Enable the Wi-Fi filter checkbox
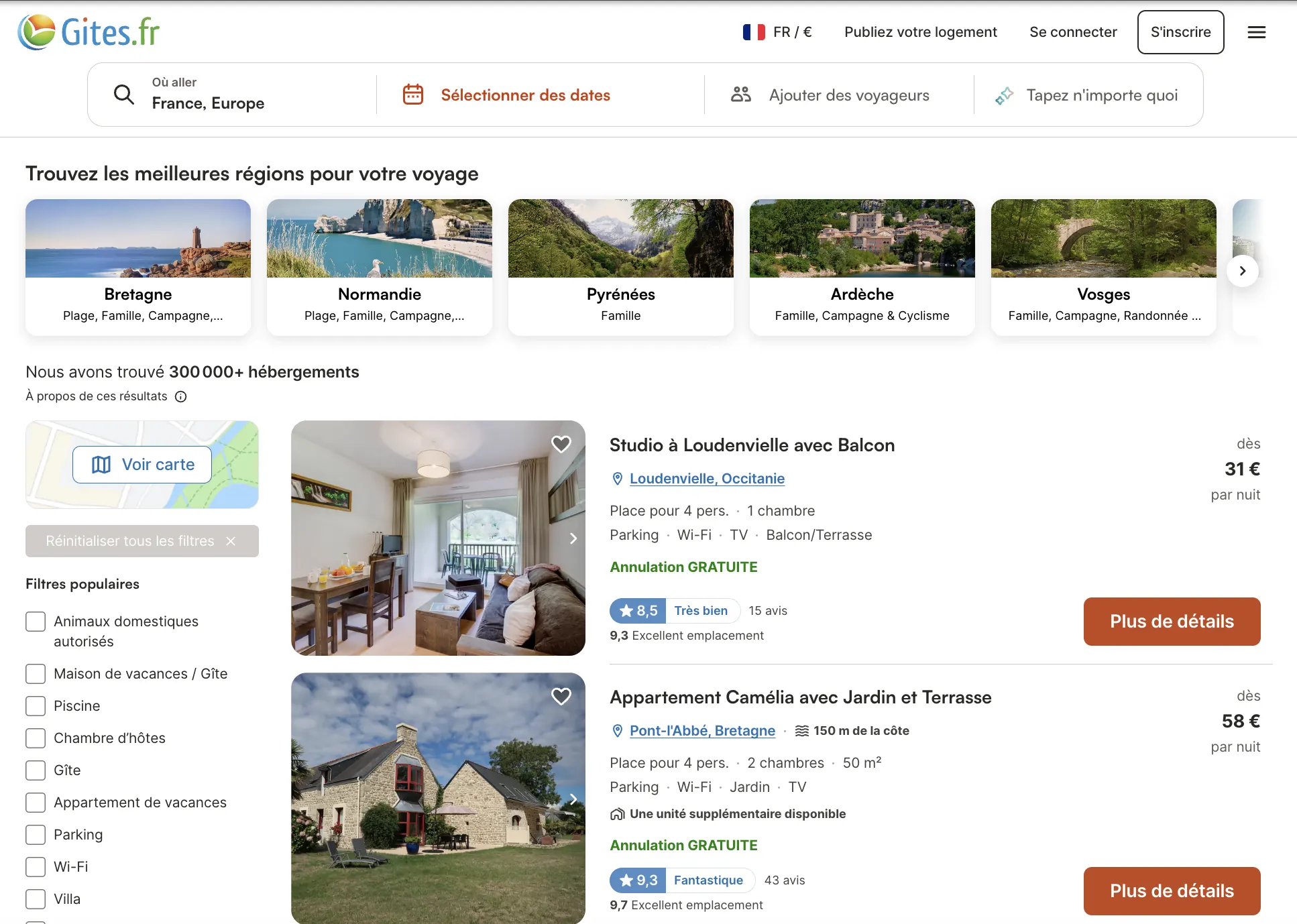Screen dimensions: 1297x924 coord(36,867)
